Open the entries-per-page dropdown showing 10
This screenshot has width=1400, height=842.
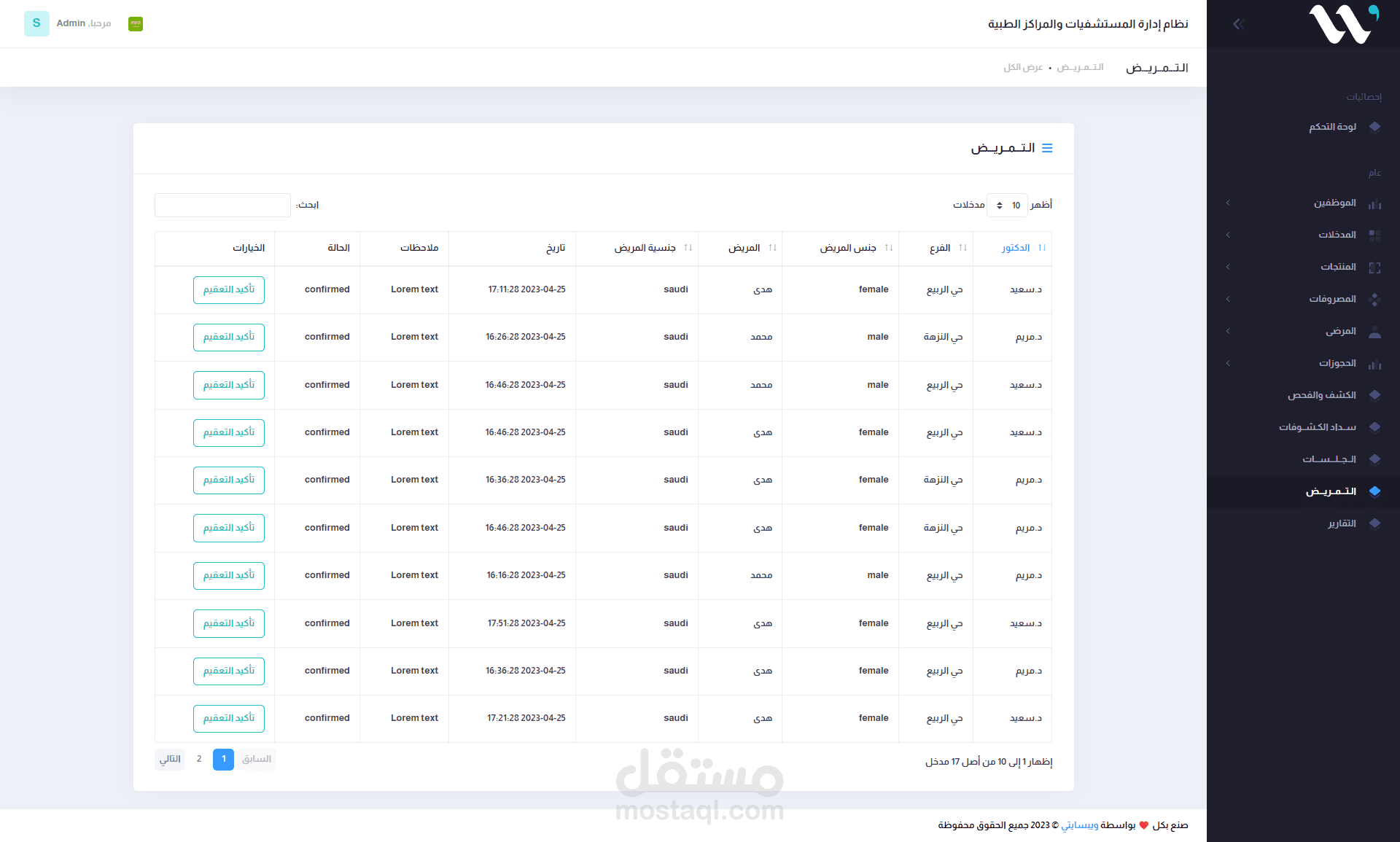tap(1007, 206)
